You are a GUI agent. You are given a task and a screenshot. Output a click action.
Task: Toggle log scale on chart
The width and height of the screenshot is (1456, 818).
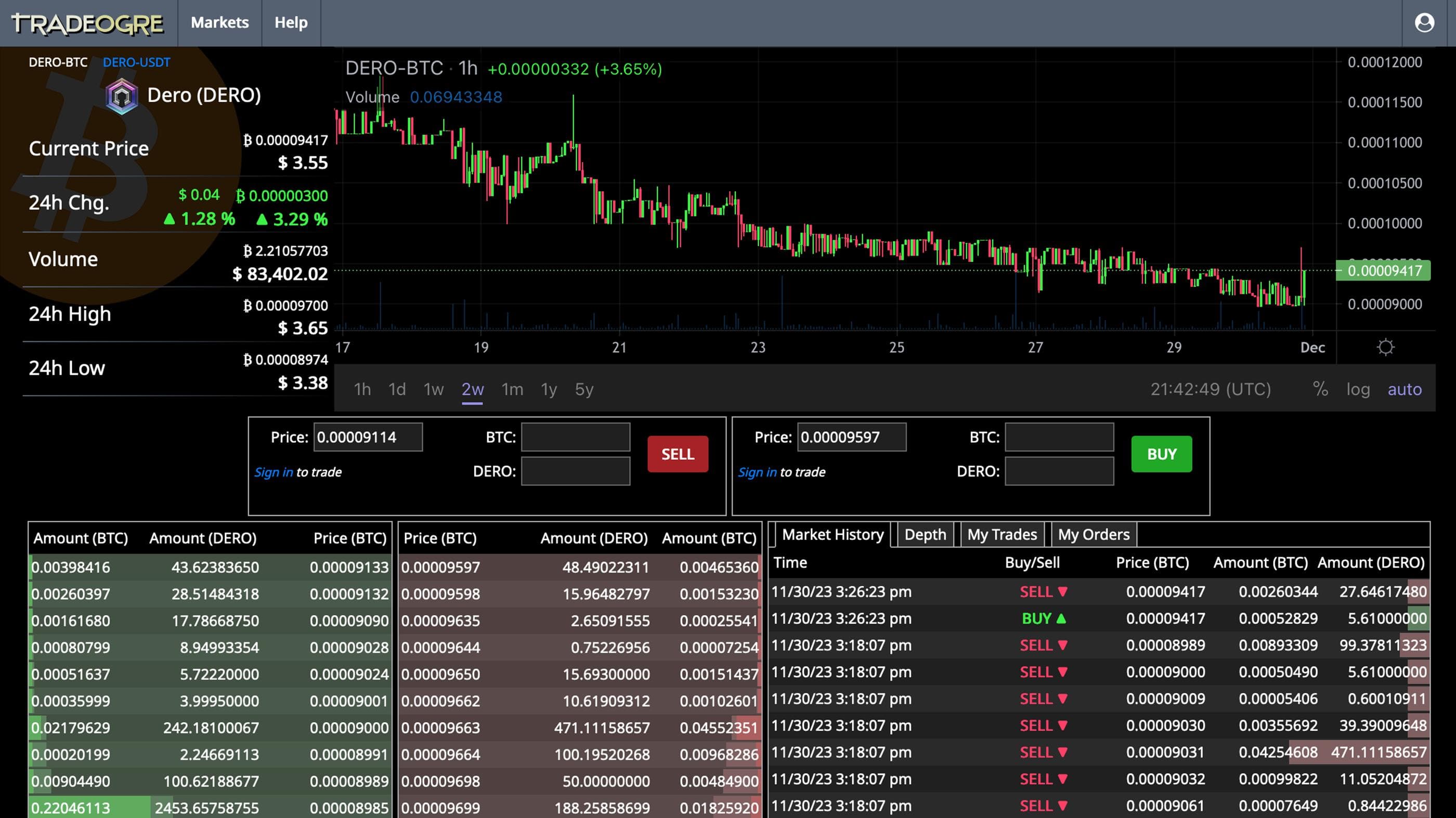coord(1358,389)
